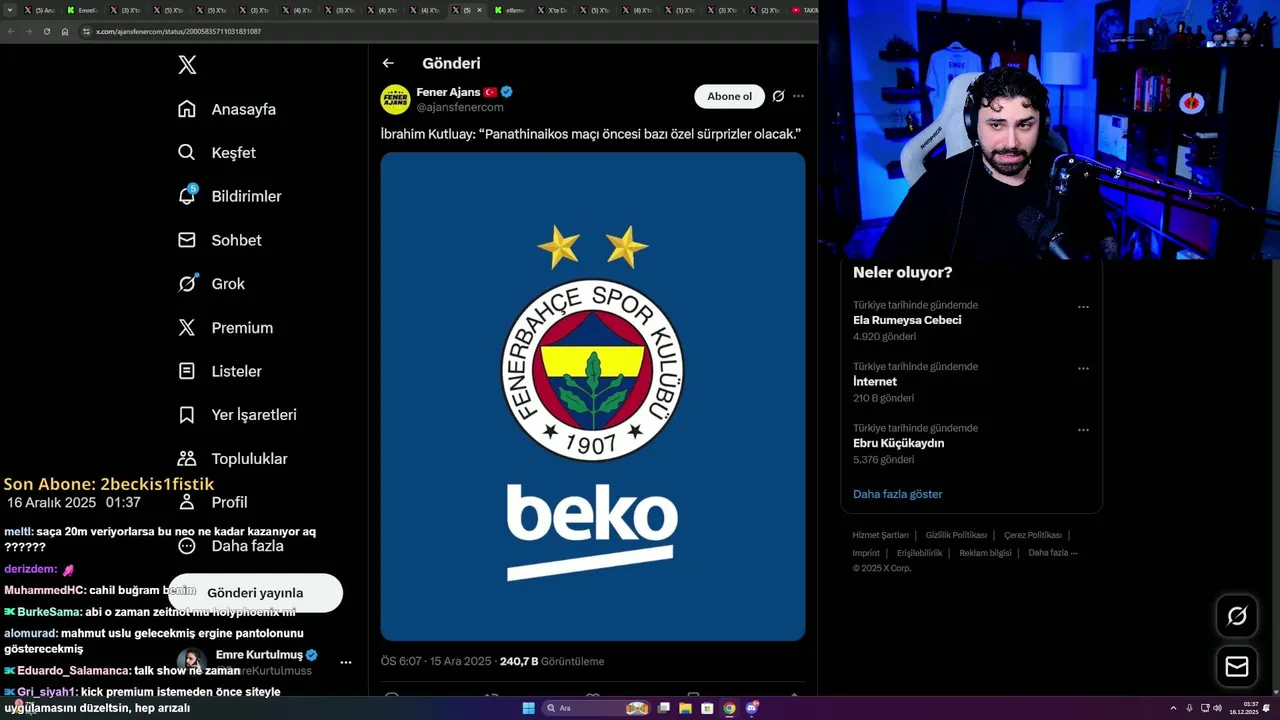Open the İnternet trending topic
Image resolution: width=1280 pixels, height=720 pixels.
point(875,382)
